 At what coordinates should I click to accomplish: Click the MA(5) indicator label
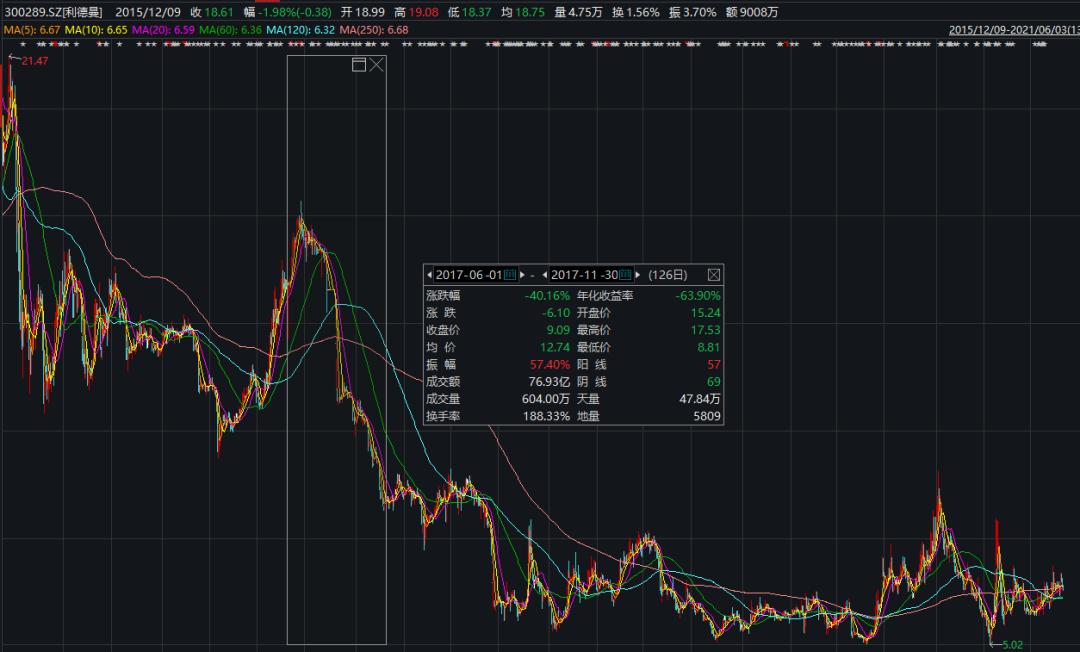click(x=32, y=30)
